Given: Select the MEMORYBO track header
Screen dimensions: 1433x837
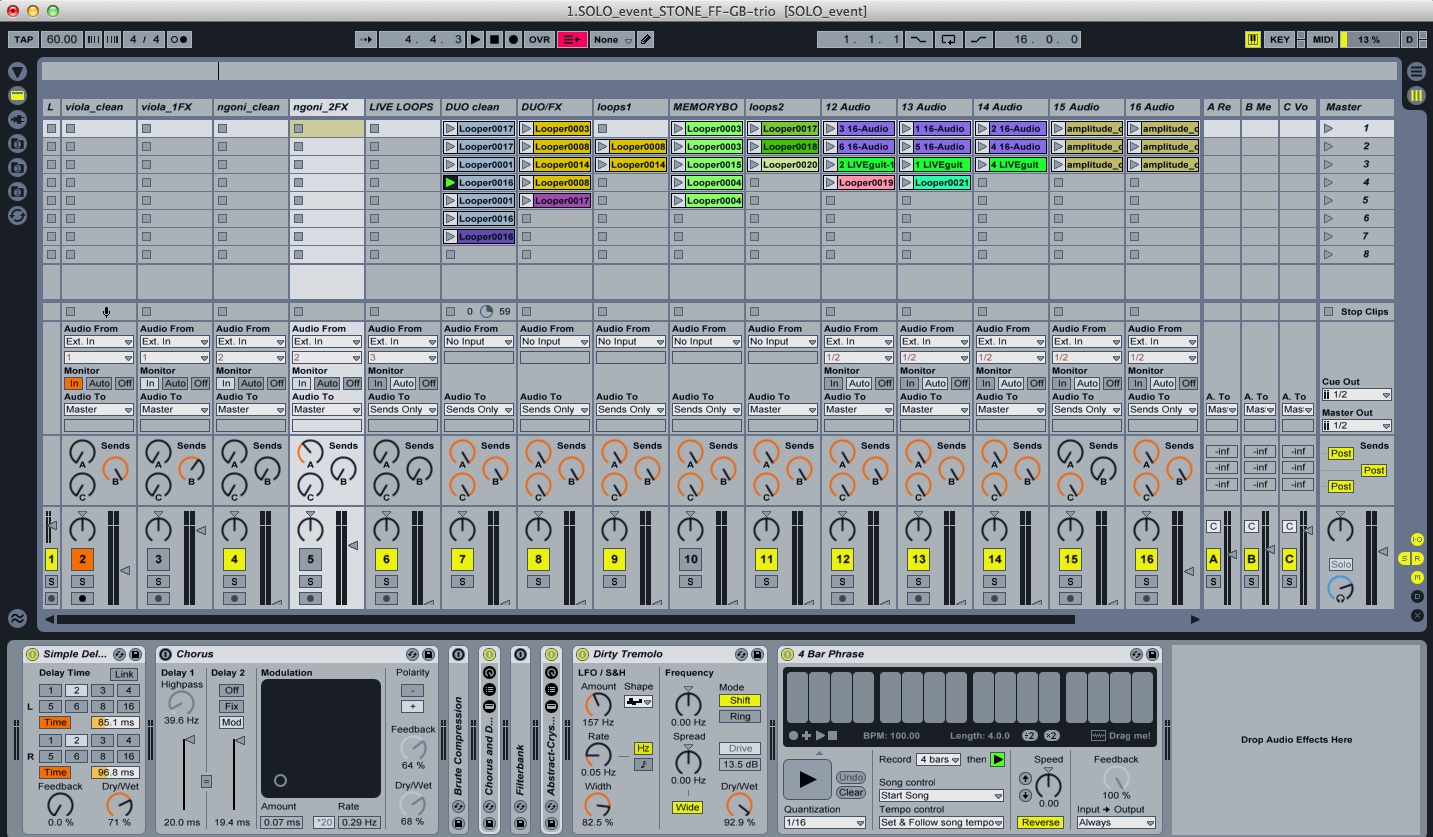Looking at the screenshot, I should point(706,107).
